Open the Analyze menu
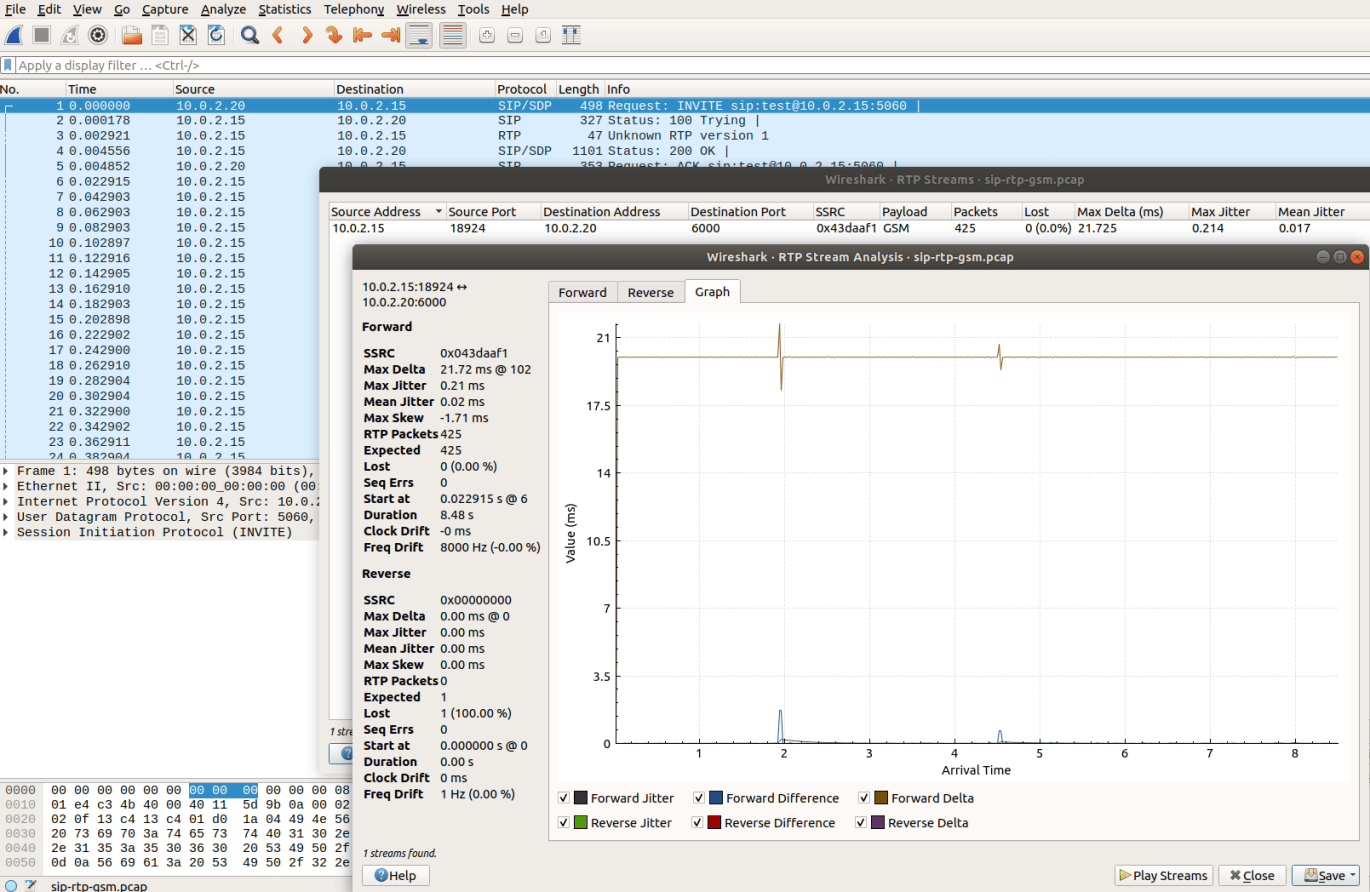Screen dimensions: 1370x892 click(223, 9)
